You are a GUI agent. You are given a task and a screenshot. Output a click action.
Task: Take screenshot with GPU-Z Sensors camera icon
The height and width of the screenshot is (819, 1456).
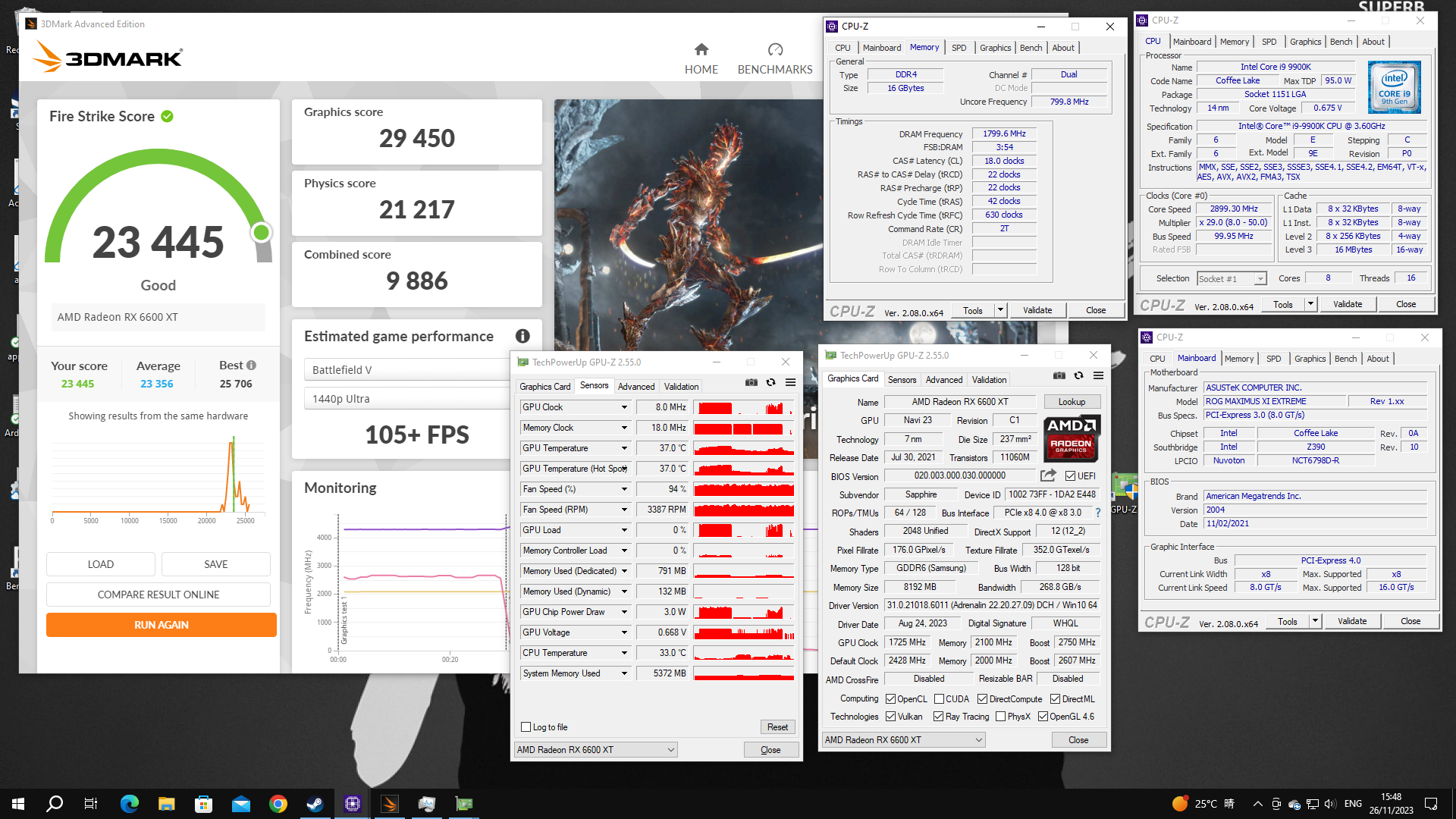coord(751,382)
